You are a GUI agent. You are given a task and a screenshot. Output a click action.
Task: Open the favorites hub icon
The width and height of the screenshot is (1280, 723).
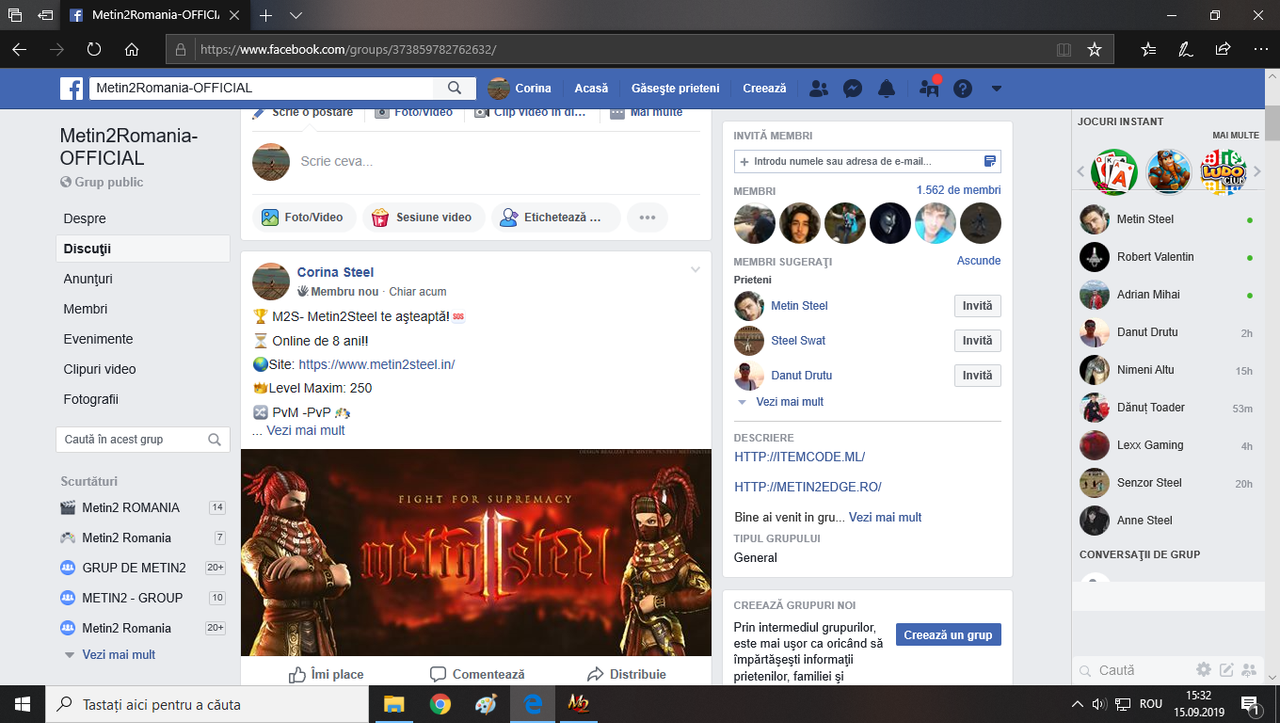click(x=1149, y=49)
